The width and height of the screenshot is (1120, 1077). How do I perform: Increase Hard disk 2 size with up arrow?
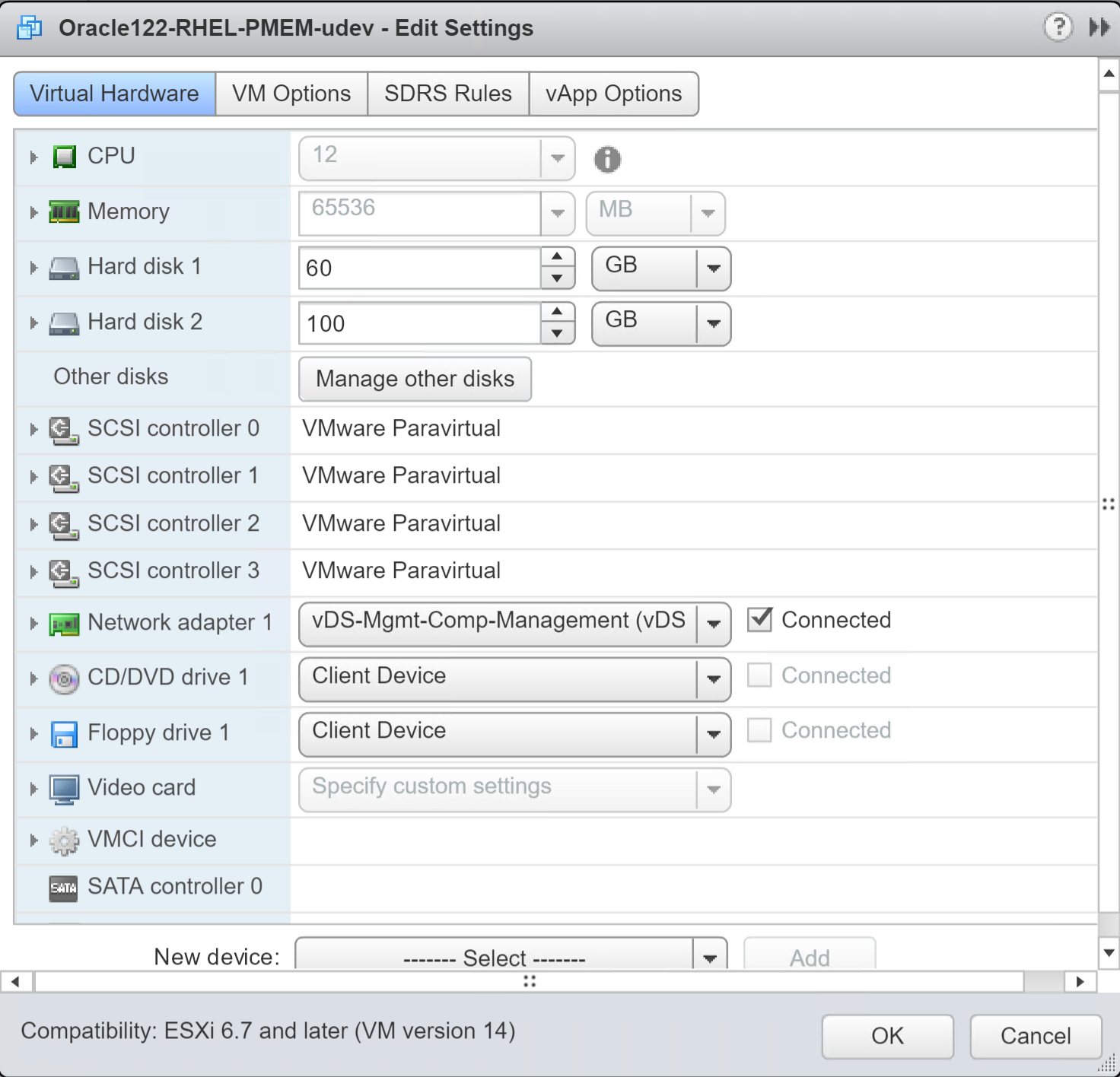(558, 312)
